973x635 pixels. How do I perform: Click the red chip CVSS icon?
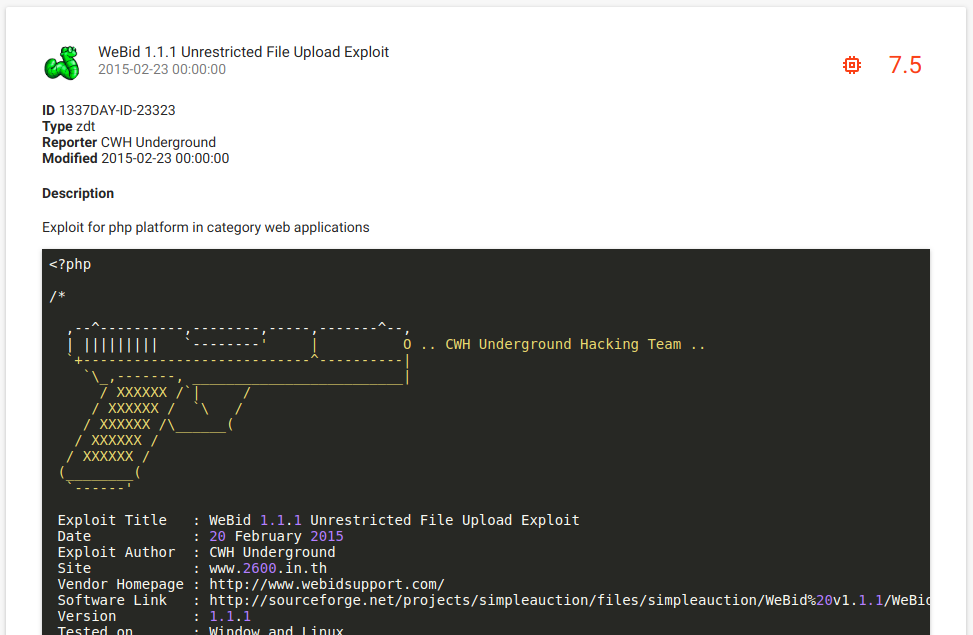pos(851,65)
